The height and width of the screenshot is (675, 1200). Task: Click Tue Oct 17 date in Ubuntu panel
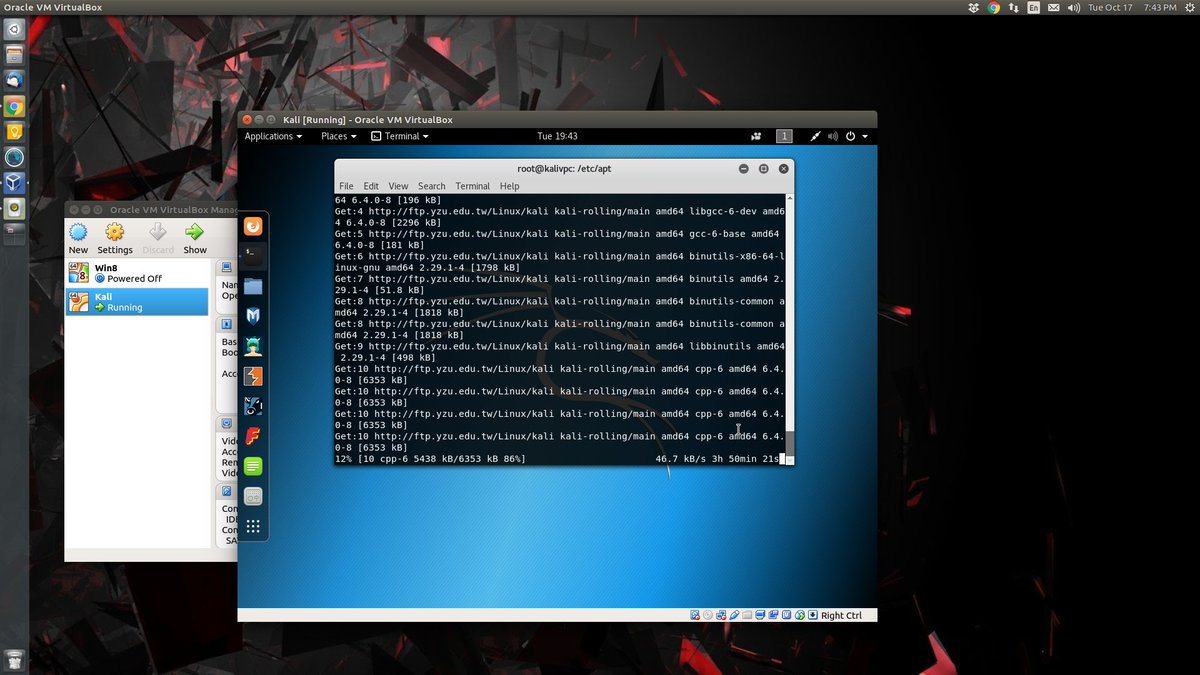point(1110,7)
